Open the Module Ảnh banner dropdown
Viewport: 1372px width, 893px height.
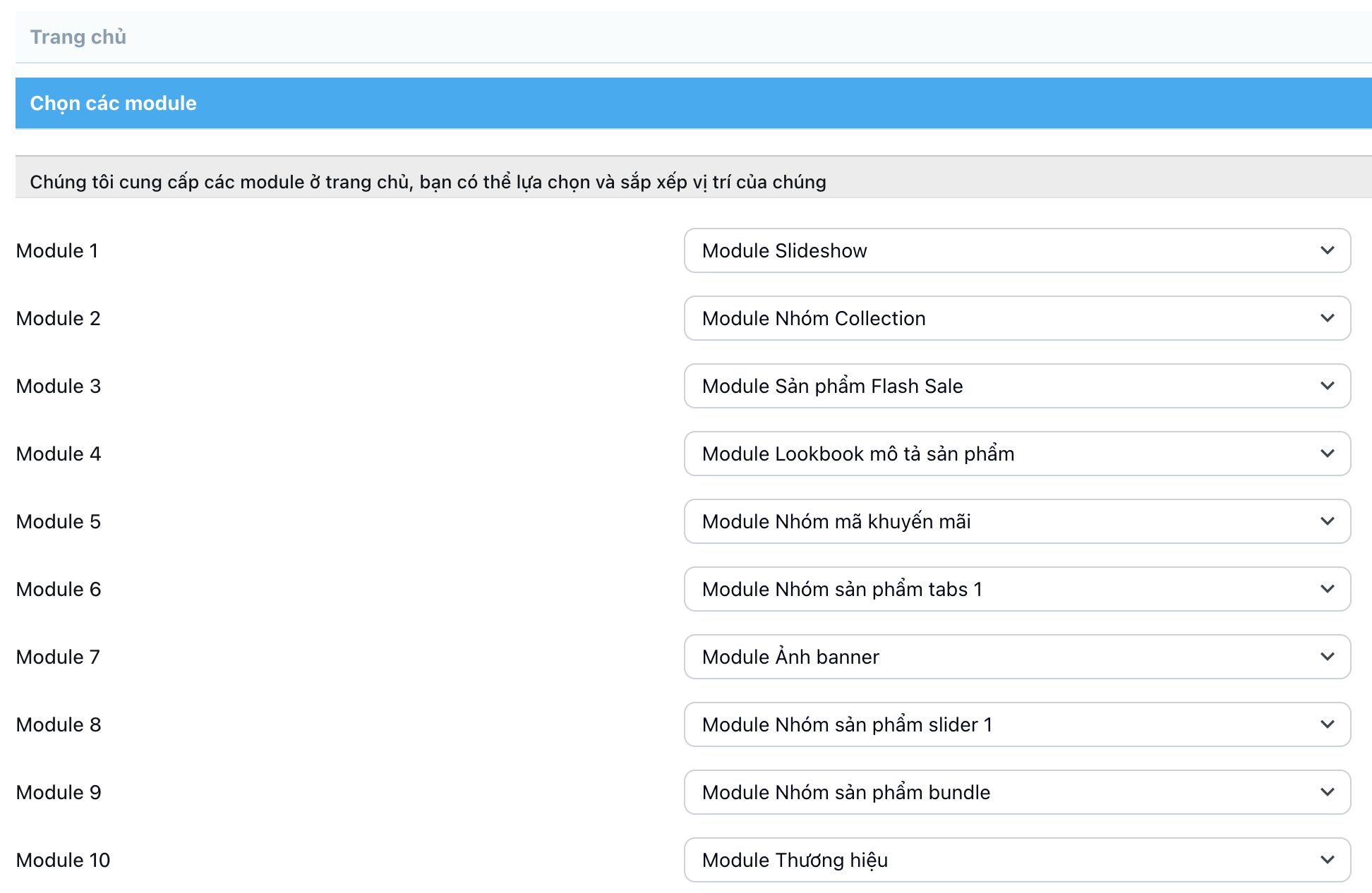pos(1016,657)
